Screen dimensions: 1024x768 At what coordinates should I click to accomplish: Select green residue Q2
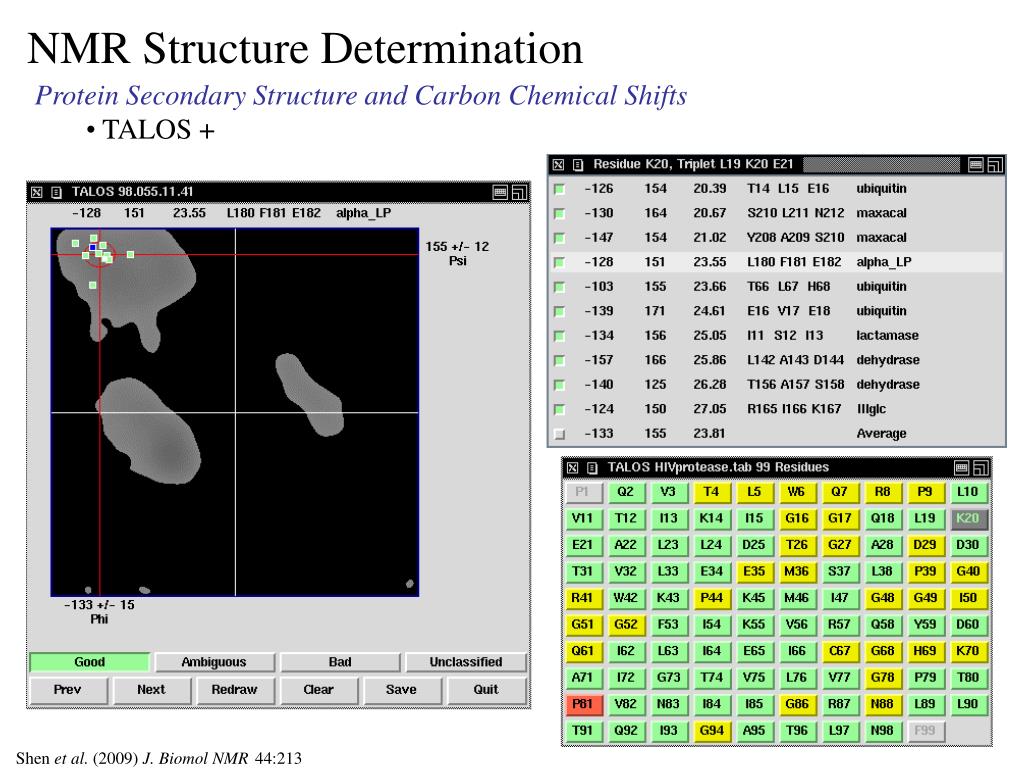point(626,492)
